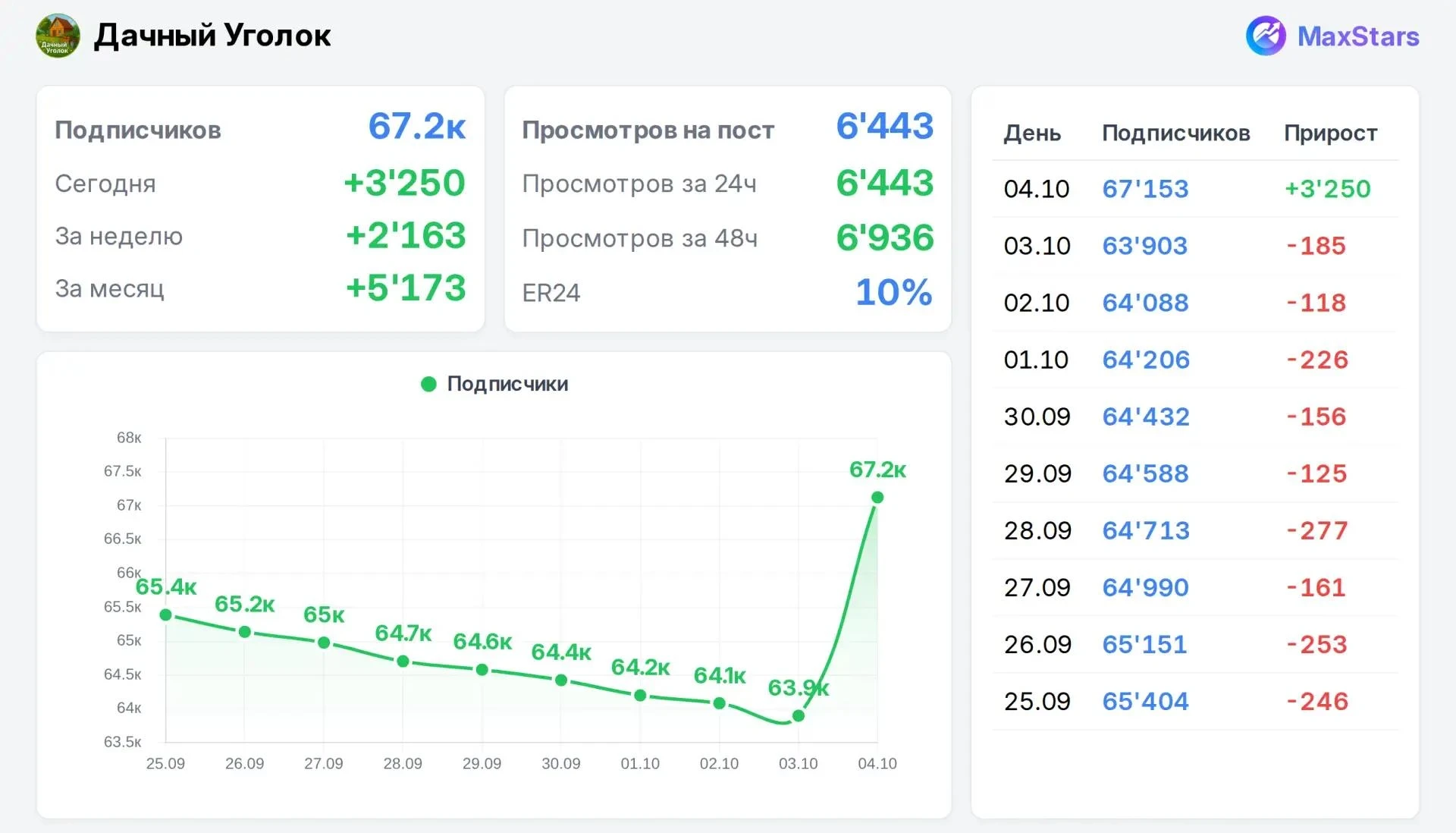Select the 65.4к chart data point

click(x=166, y=615)
